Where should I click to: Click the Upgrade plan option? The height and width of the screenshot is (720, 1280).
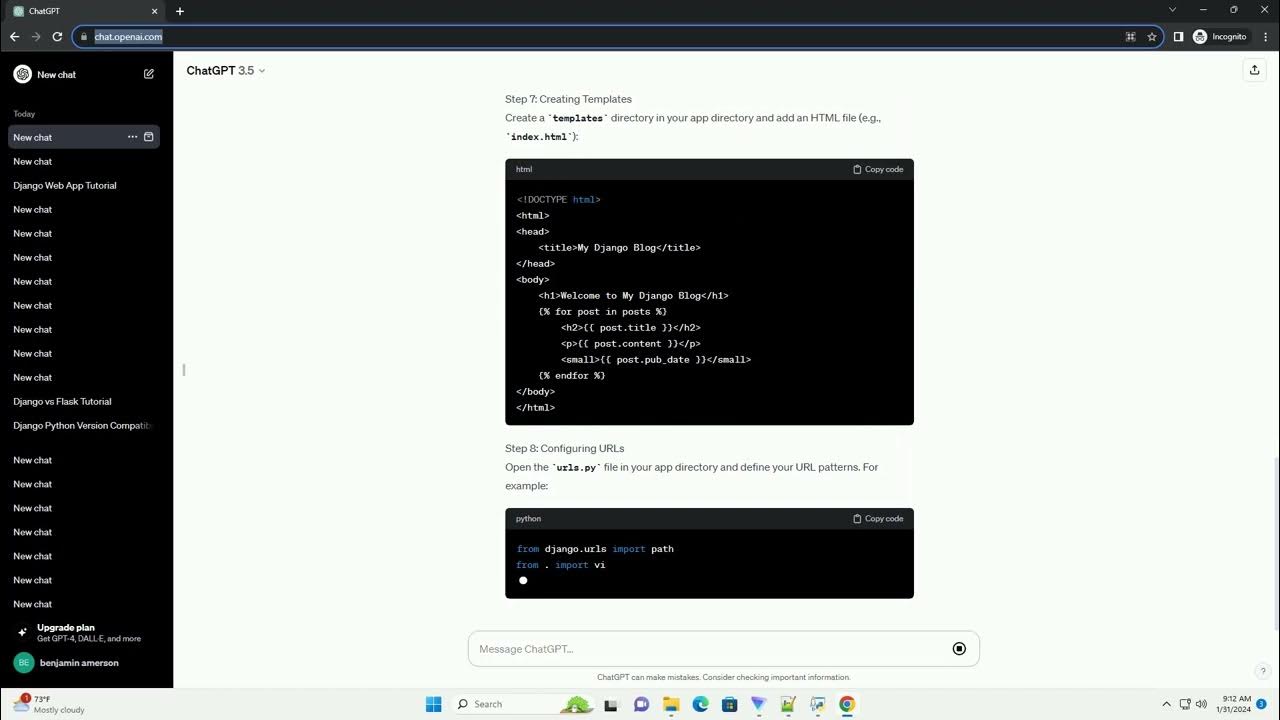pyautogui.click(x=86, y=632)
